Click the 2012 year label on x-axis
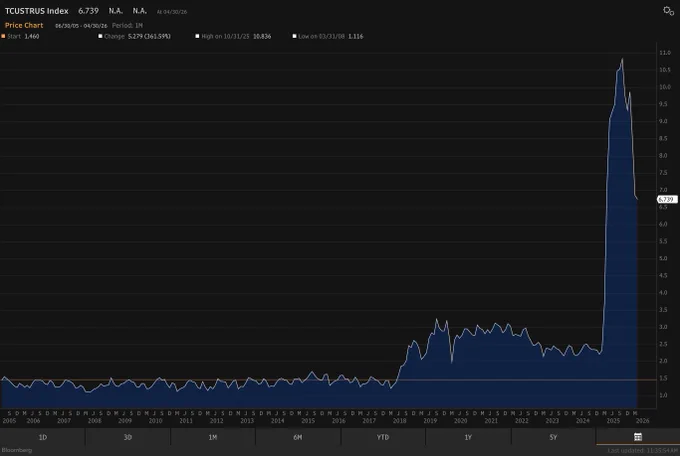The image size is (680, 456). pos(216,421)
